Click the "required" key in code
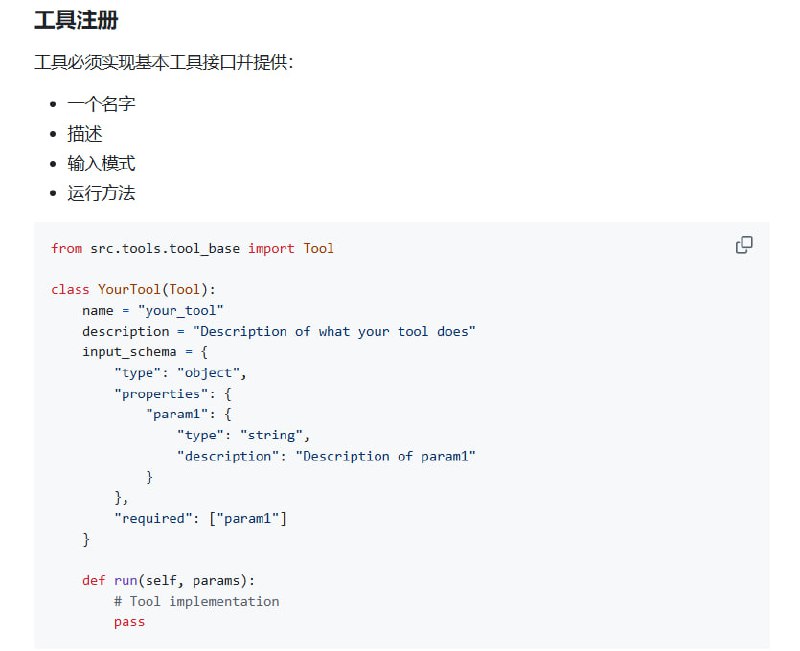This screenshot has height=651, width=800. [x=152, y=518]
